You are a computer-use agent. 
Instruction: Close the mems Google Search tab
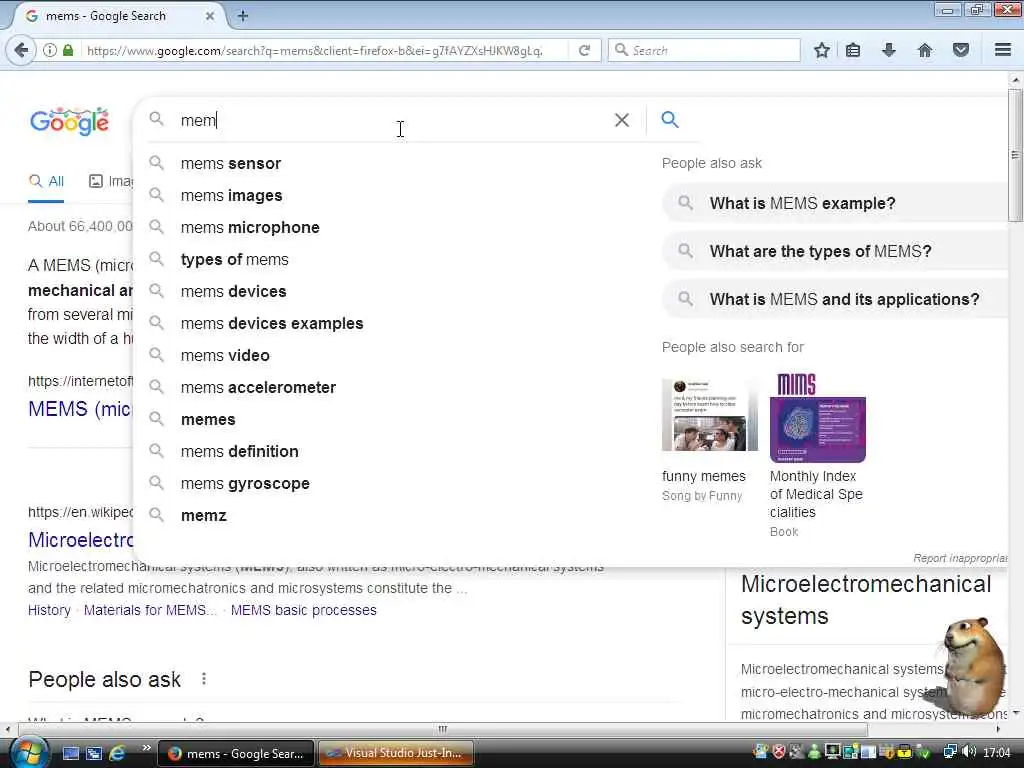(210, 16)
